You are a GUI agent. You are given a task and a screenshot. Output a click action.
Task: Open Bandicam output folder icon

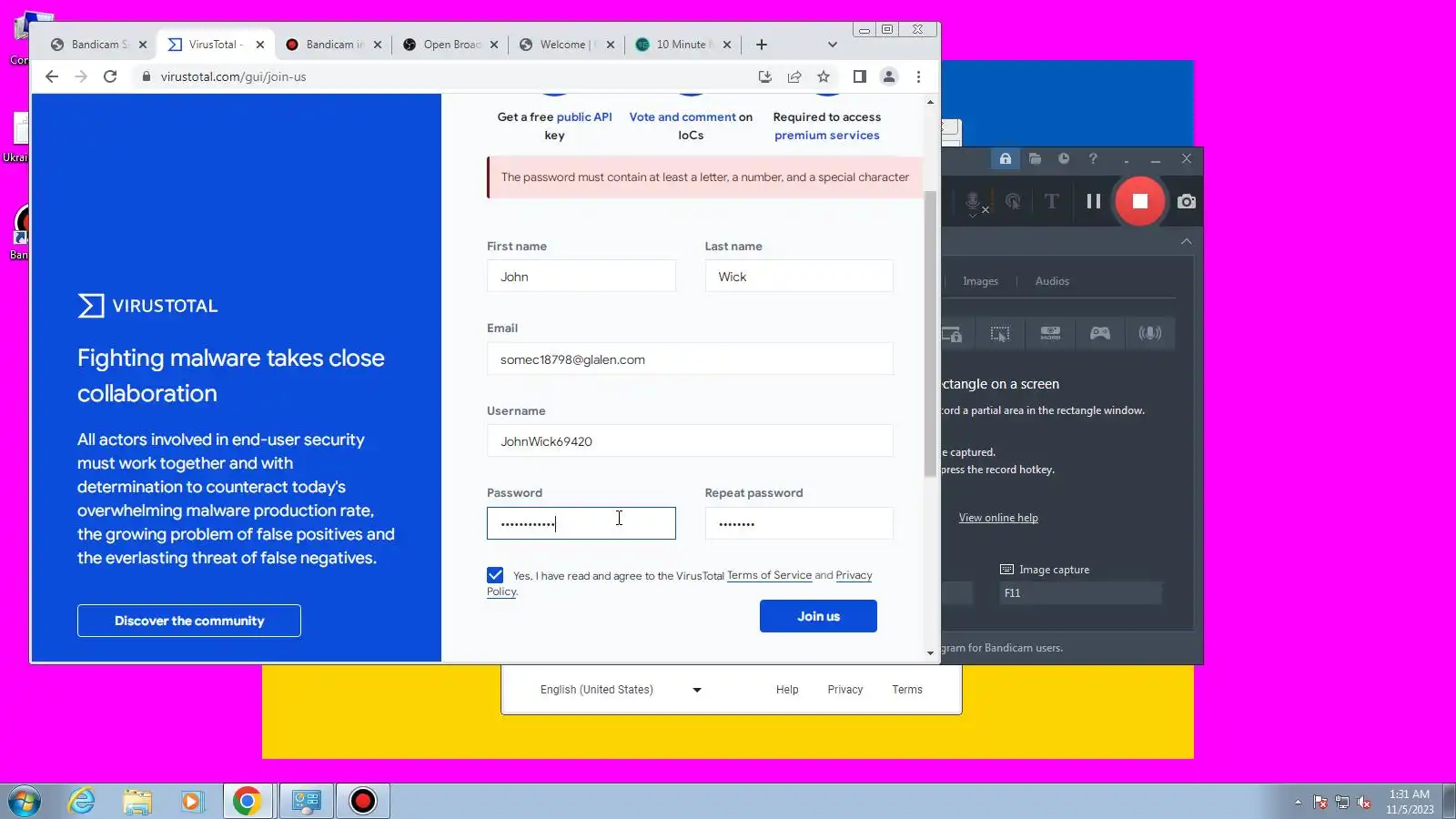pos(1035,158)
